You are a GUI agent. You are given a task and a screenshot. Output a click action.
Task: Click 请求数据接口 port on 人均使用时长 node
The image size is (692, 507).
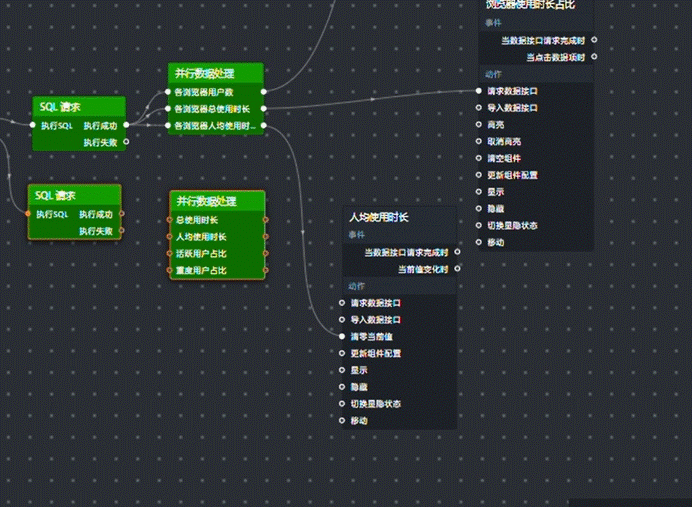pos(342,303)
